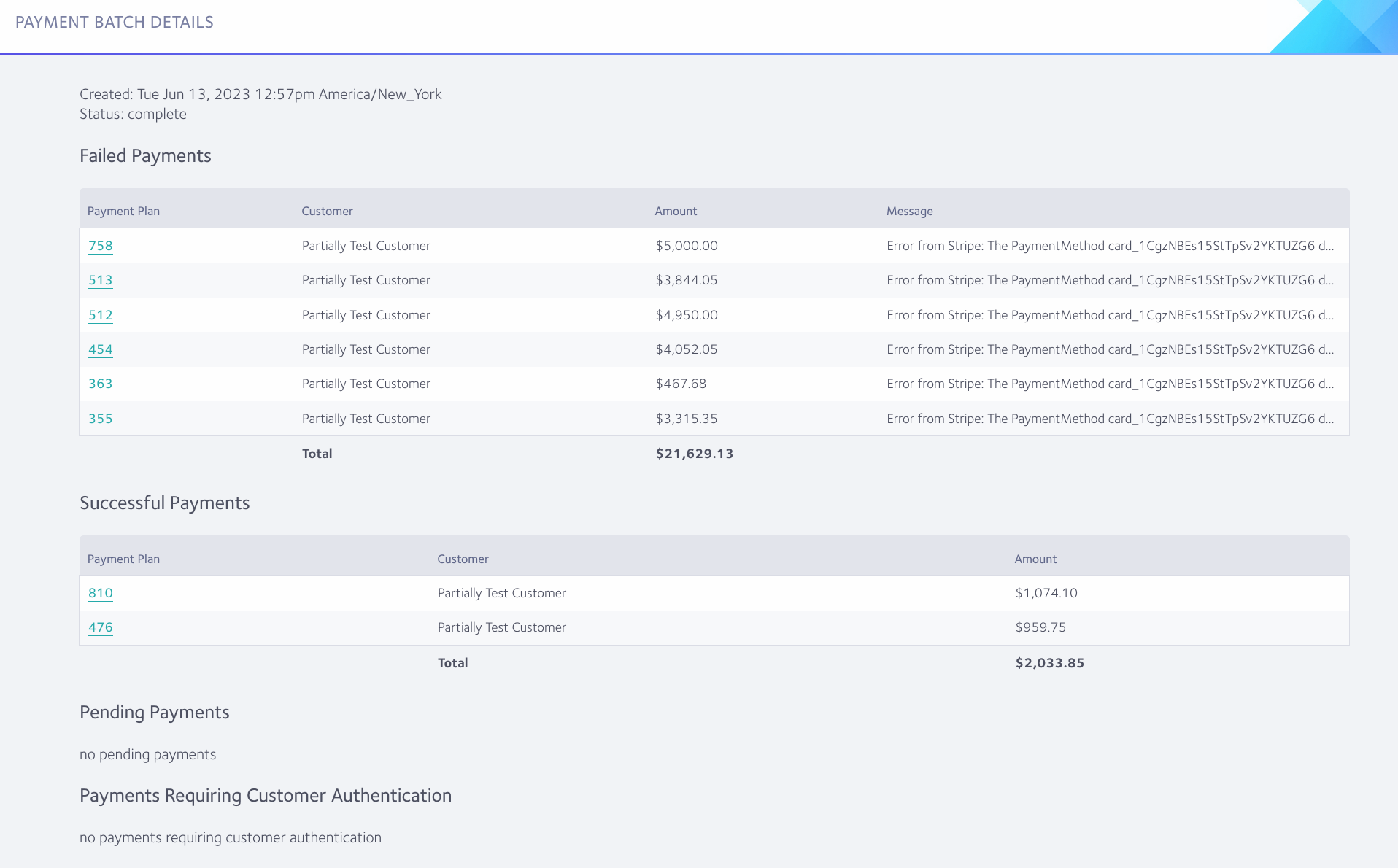Click customer name in plan 476 row
1398x868 pixels.
click(502, 627)
